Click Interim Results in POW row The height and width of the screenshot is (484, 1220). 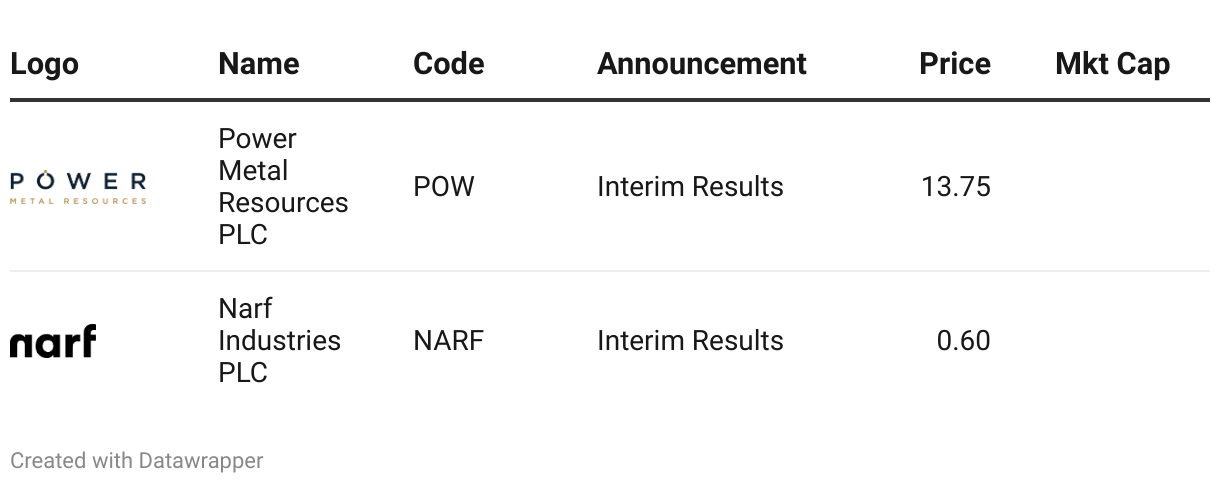pyautogui.click(x=690, y=187)
